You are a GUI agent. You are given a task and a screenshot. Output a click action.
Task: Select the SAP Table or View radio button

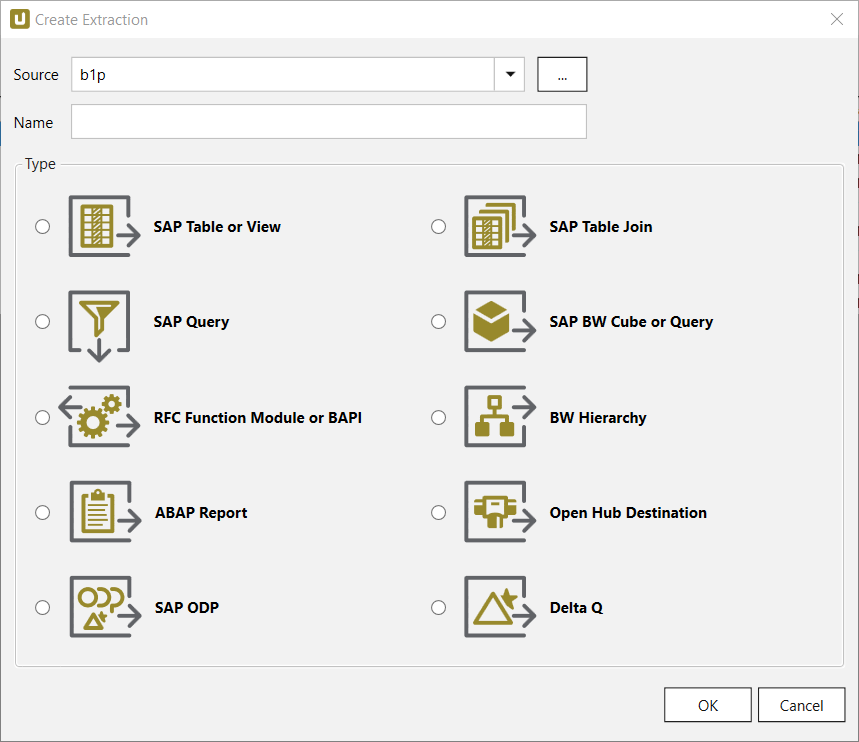point(43,226)
